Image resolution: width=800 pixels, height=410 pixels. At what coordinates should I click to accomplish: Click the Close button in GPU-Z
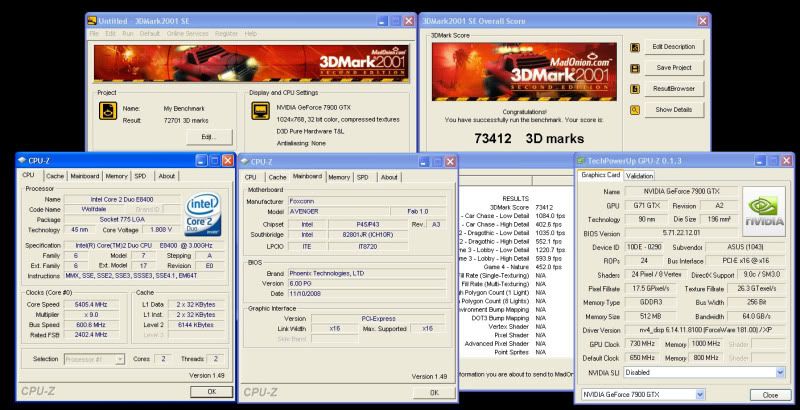770,395
